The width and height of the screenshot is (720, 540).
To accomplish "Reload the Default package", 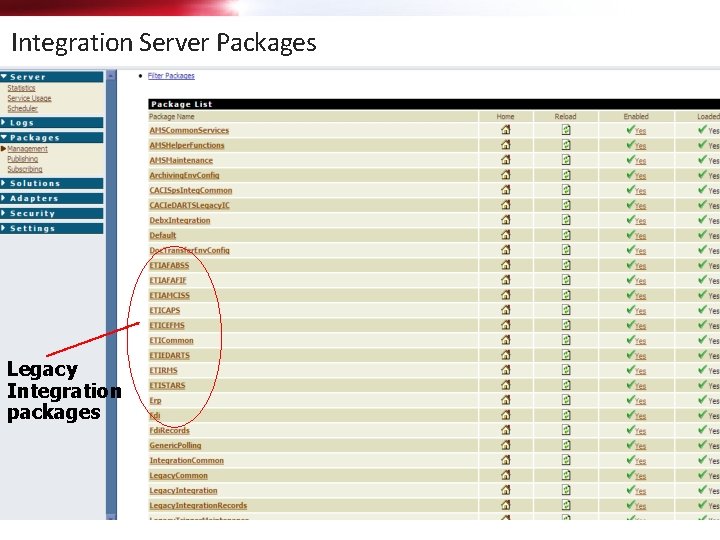I will pos(566,235).
